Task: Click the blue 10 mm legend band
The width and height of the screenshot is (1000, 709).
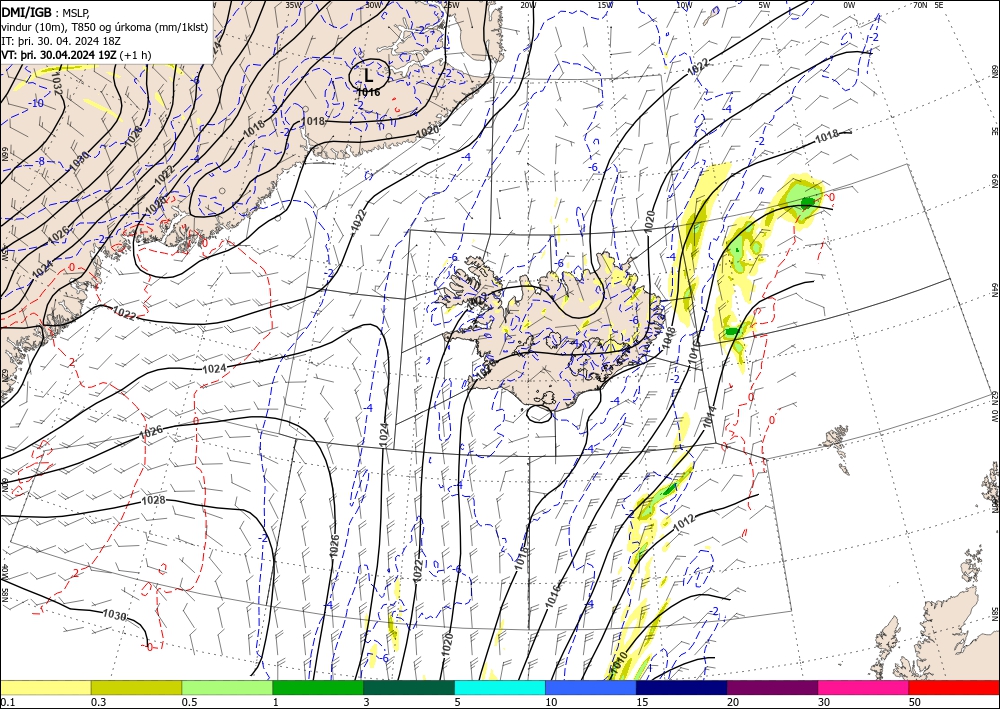Action: (x=591, y=687)
